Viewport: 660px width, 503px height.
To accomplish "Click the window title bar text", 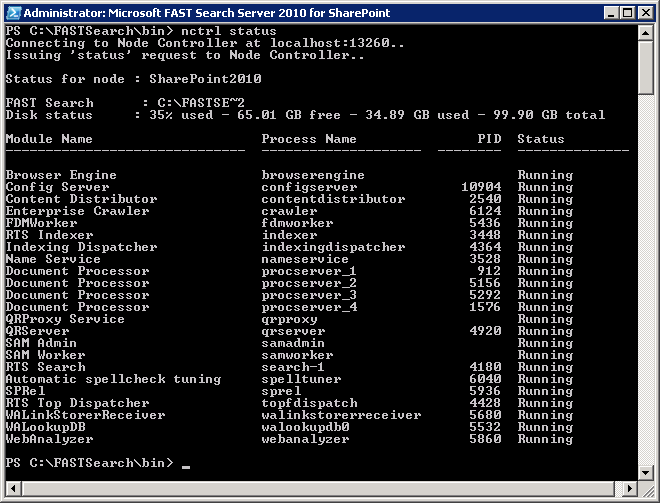I will pos(207,13).
